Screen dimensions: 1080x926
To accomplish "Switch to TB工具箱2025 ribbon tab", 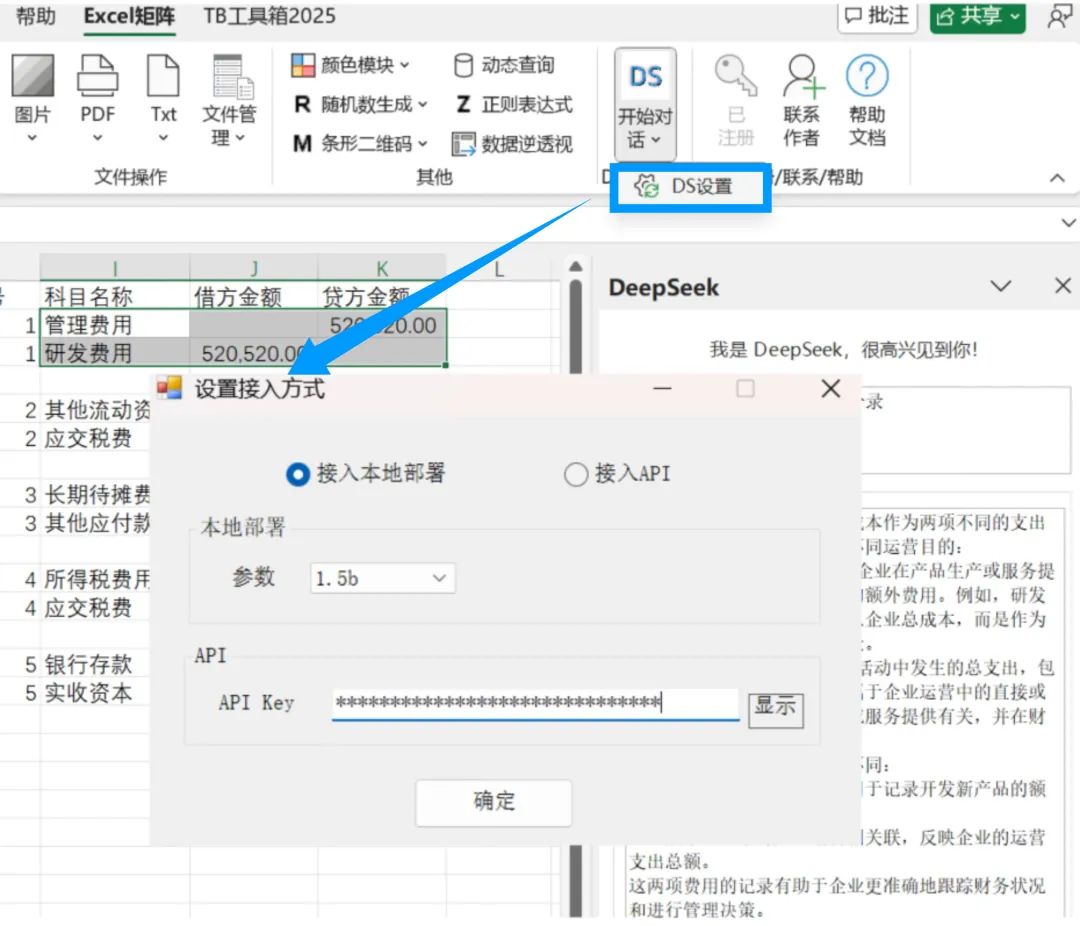I will click(269, 16).
